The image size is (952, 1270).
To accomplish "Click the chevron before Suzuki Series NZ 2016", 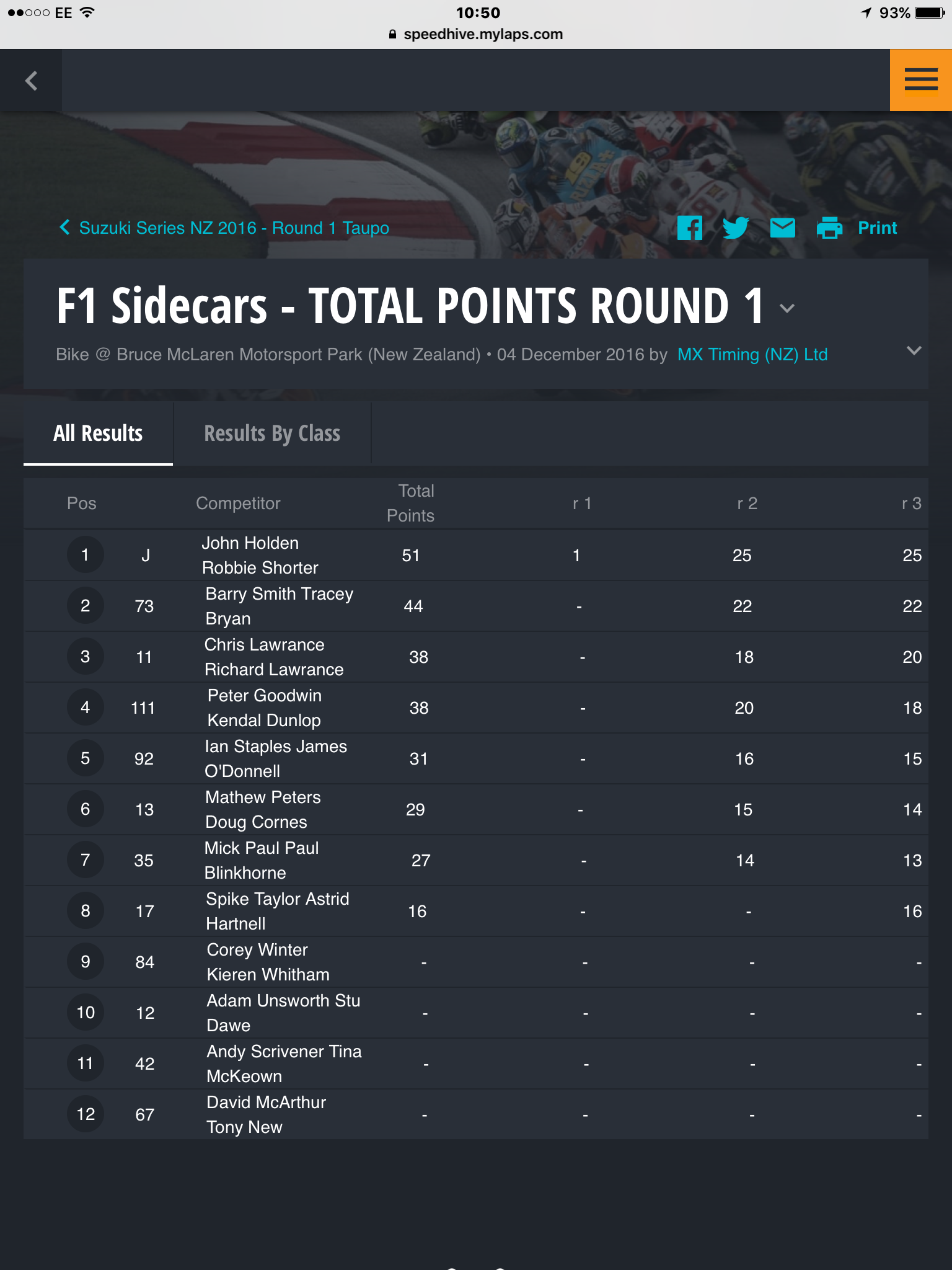I will click(x=64, y=227).
